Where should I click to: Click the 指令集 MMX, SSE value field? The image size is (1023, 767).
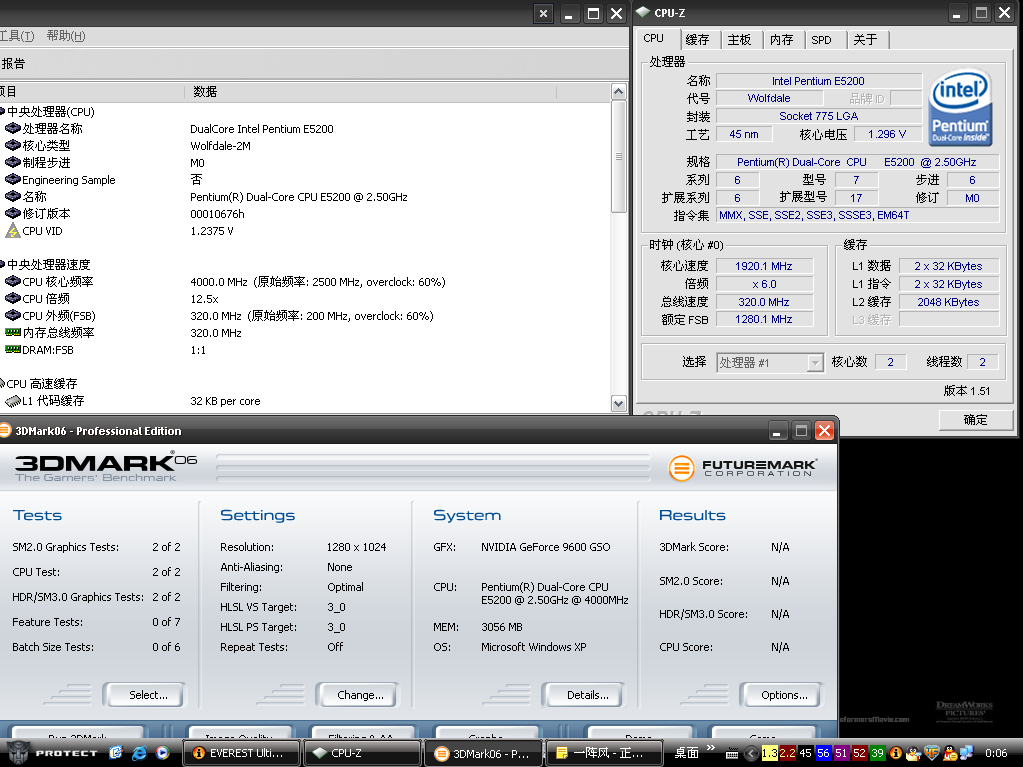pyautogui.click(x=857, y=215)
